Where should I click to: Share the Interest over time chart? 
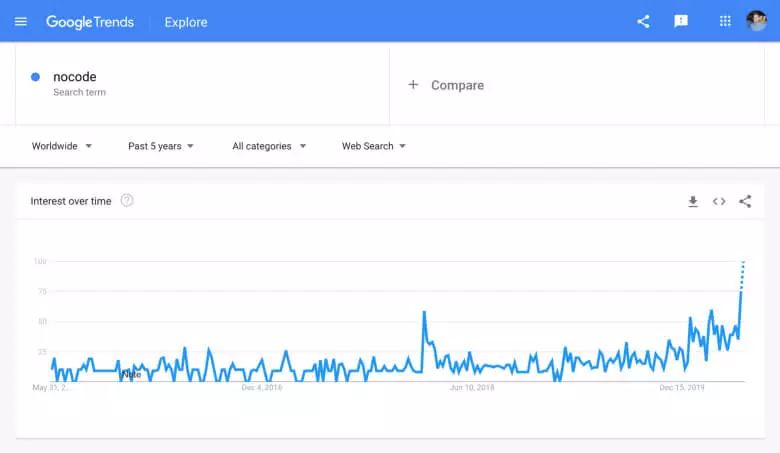745,201
